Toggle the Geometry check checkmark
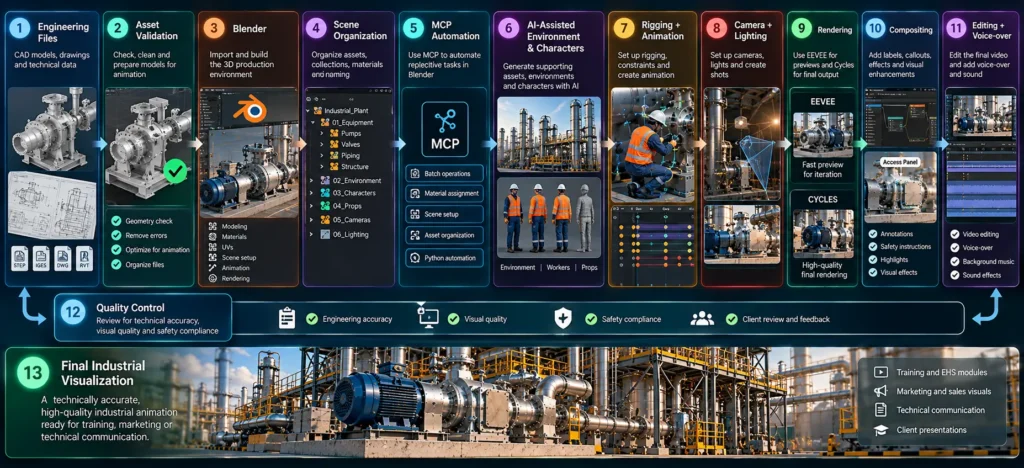The image size is (1024, 468). coord(116,221)
